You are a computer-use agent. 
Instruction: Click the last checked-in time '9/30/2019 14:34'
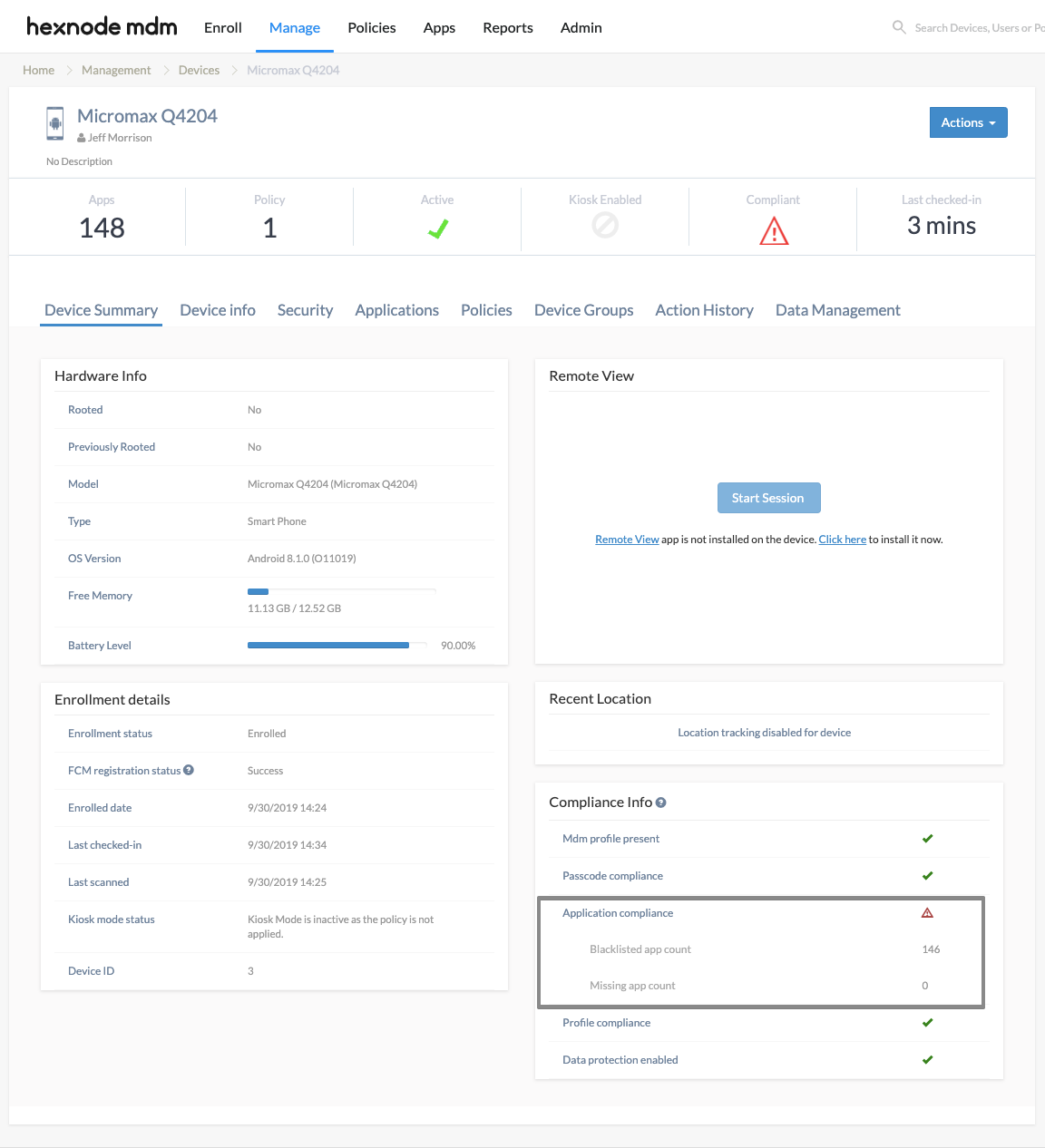pyautogui.click(x=287, y=845)
